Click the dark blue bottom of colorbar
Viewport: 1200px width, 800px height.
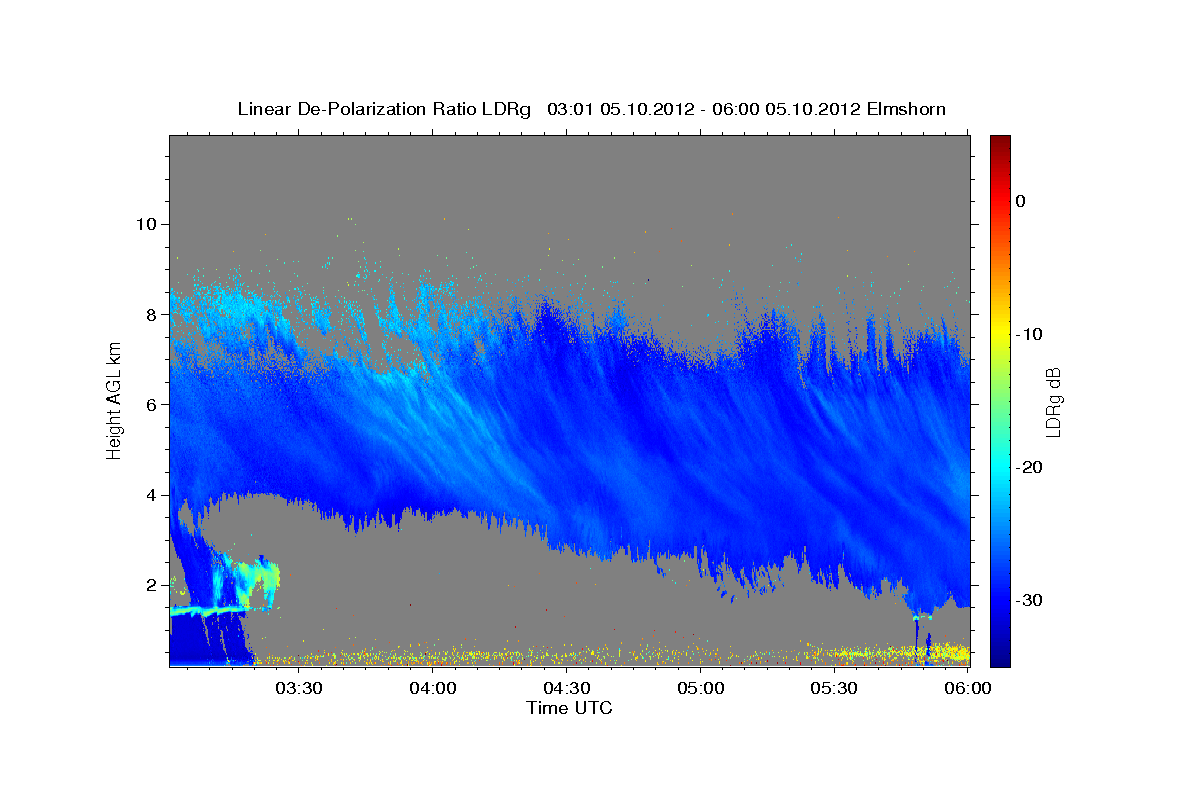pos(1000,655)
